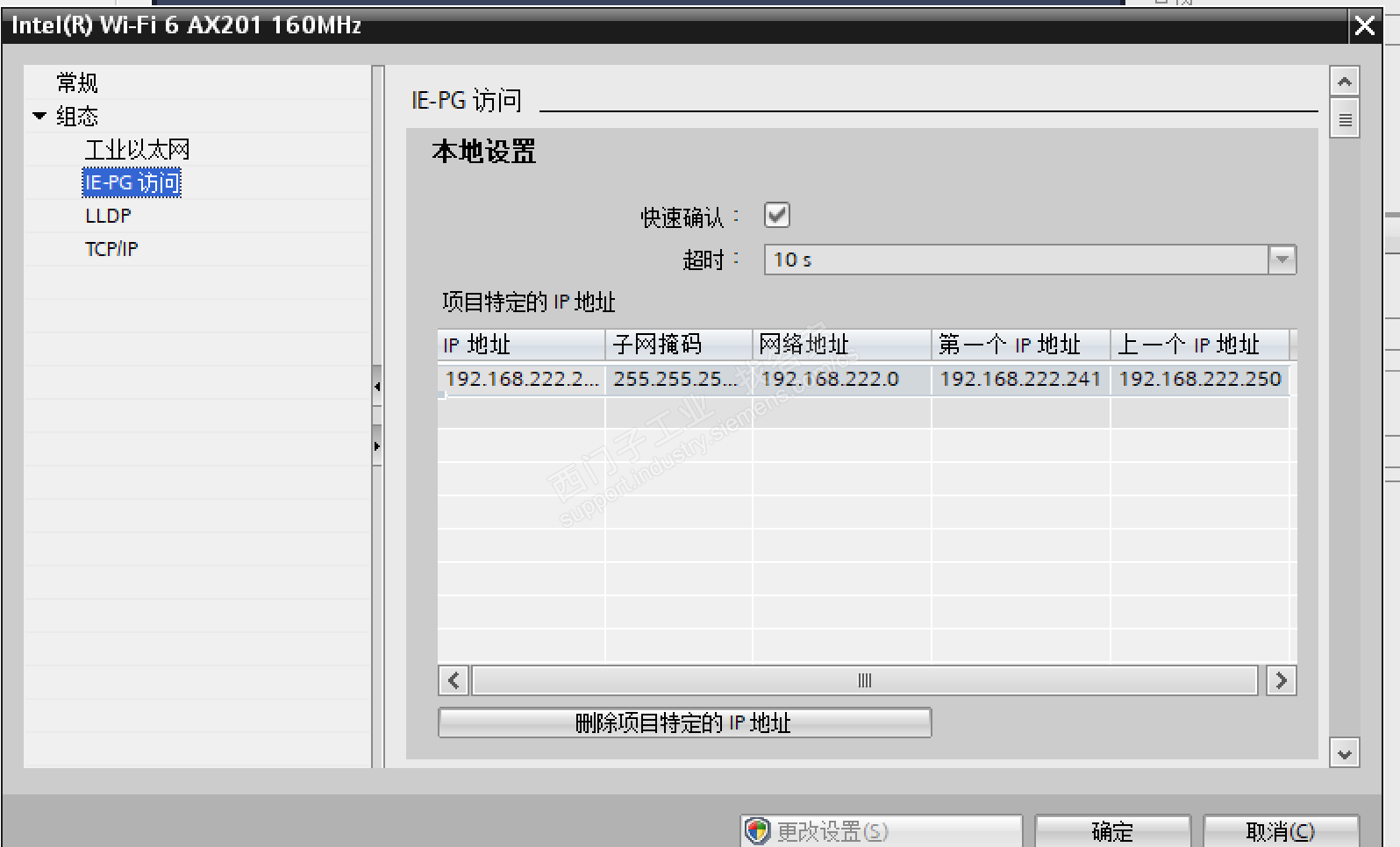Click the splitter collapse-left arrow
The width and height of the screenshot is (1400, 847).
[377, 386]
